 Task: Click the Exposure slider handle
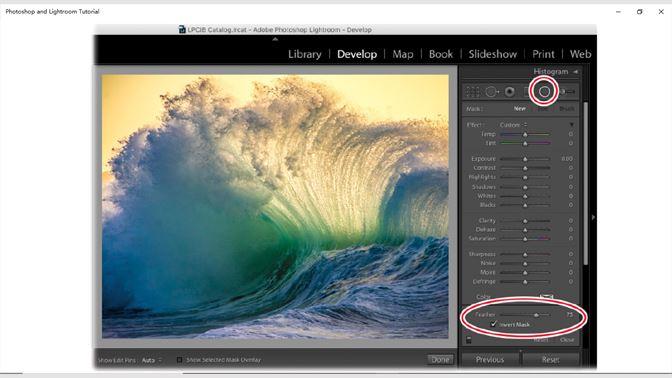tap(525, 159)
